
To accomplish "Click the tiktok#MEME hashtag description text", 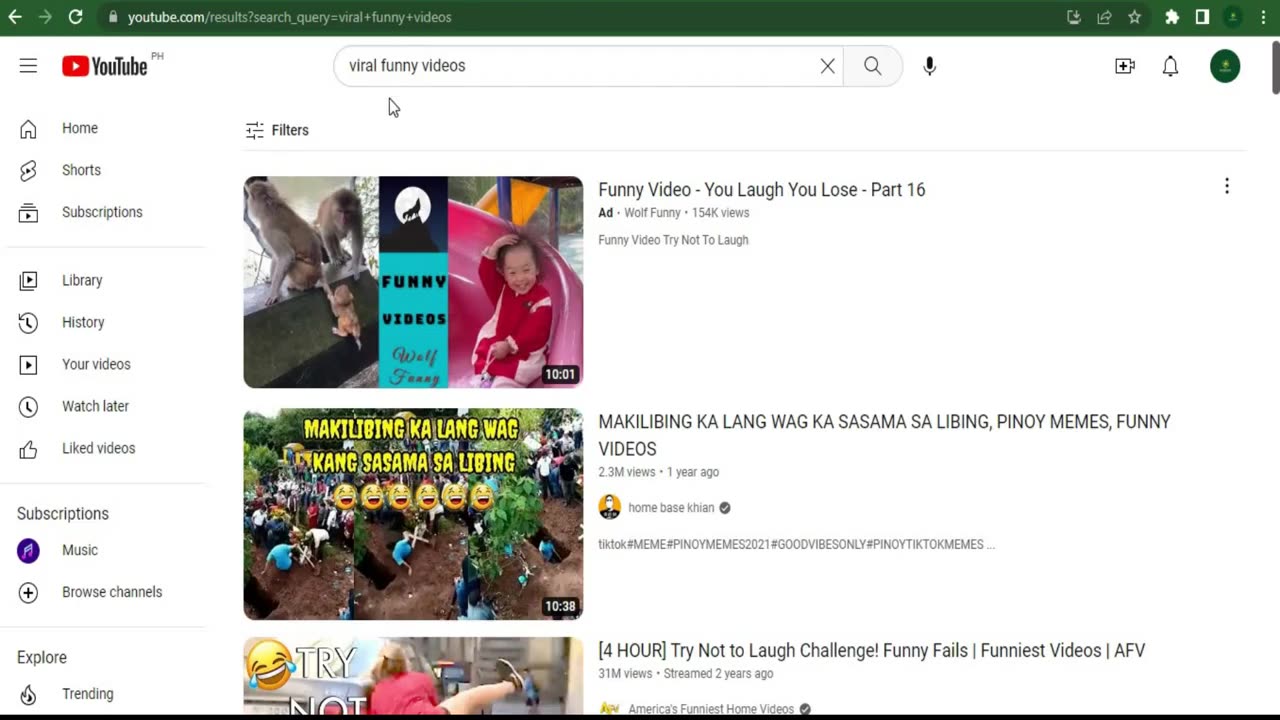I will (x=796, y=545).
